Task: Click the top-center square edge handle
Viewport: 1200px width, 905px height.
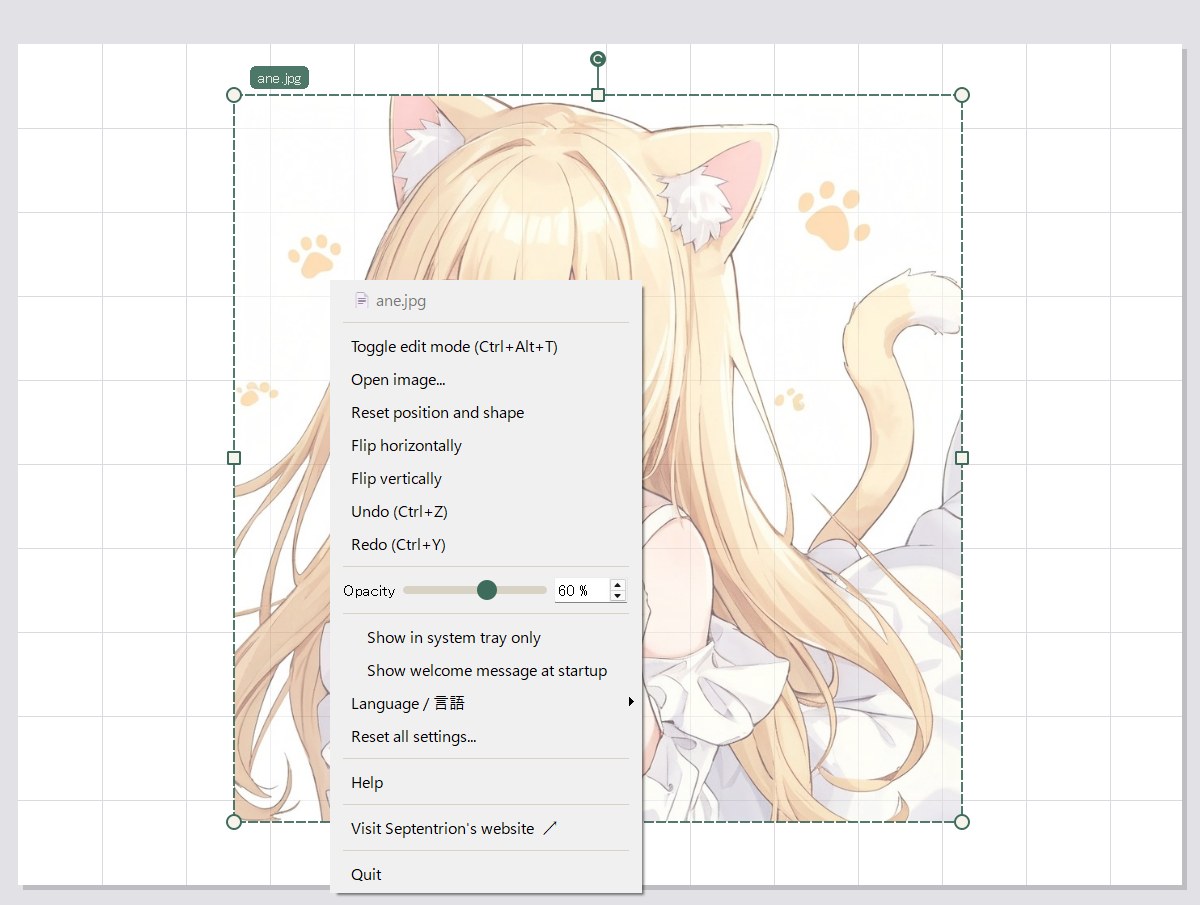Action: pos(598,95)
